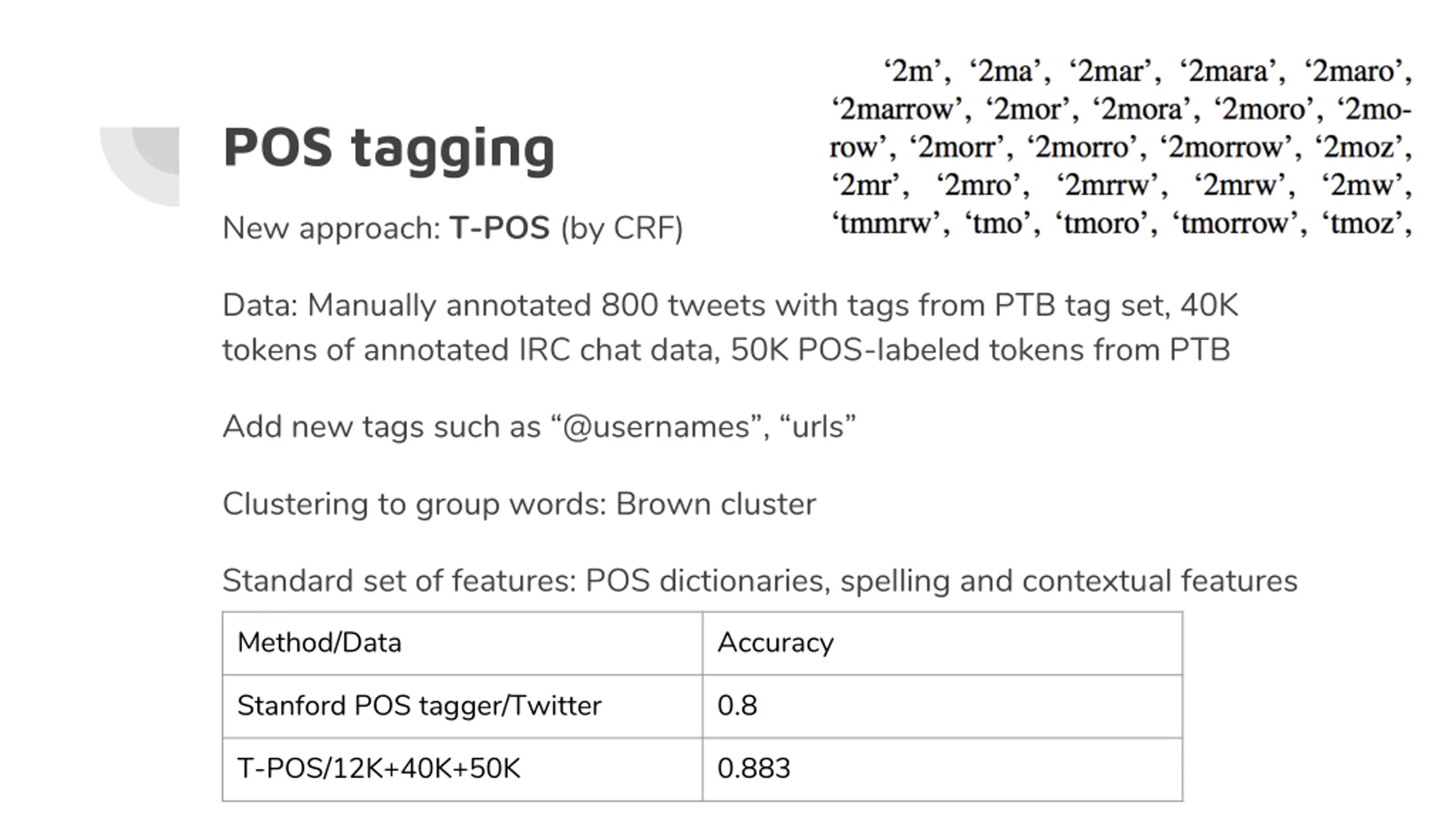
Task: Click the Accuracy table header cell
Action: click(942, 643)
